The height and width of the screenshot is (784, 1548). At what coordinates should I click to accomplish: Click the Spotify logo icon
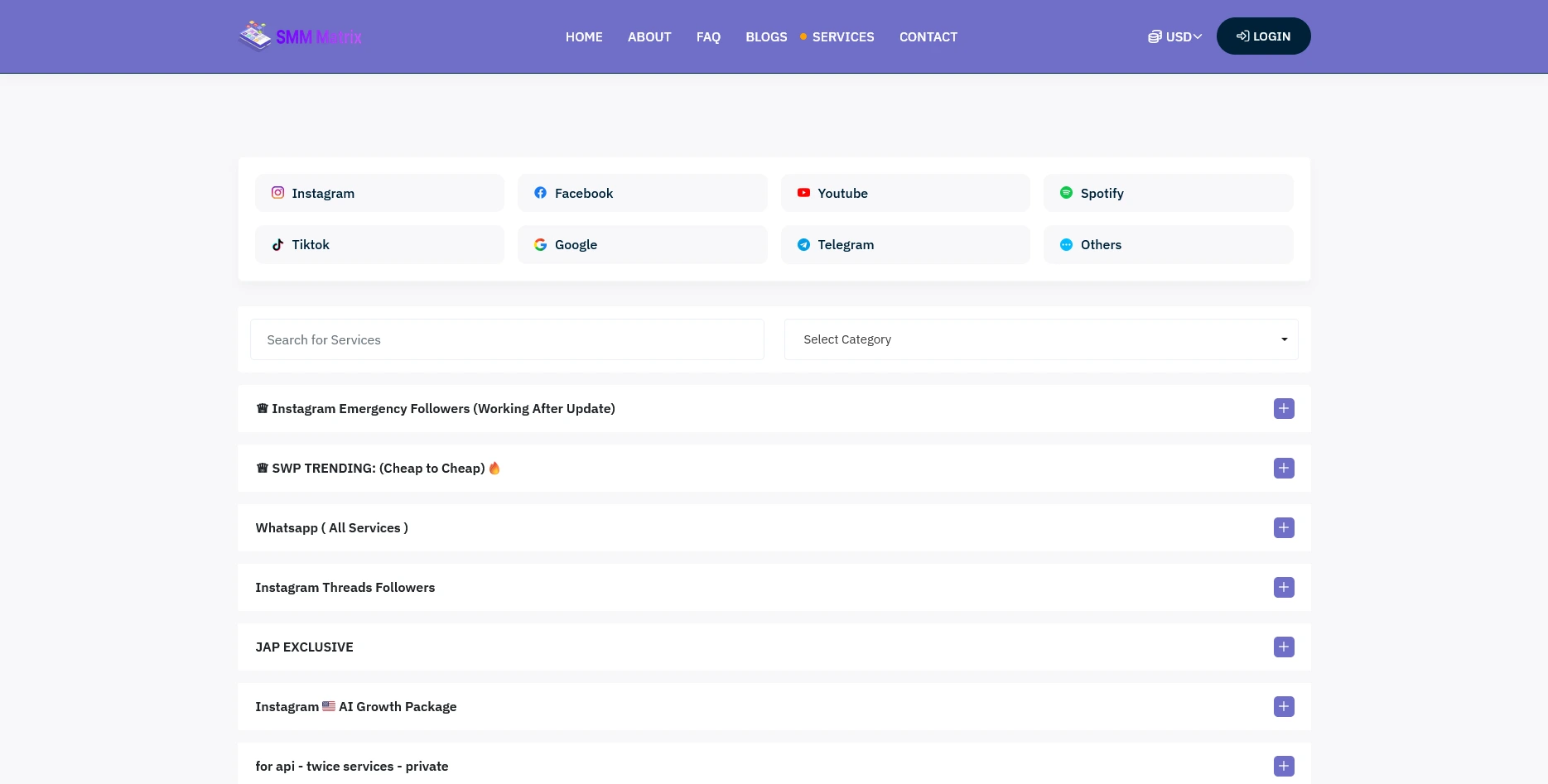(x=1067, y=193)
